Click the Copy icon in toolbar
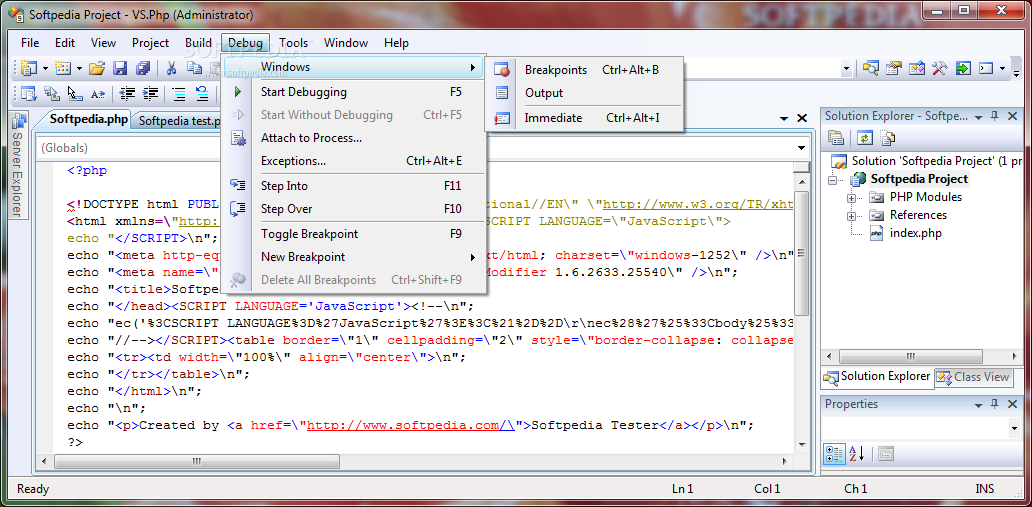The width and height of the screenshot is (1032, 507). (x=194, y=68)
